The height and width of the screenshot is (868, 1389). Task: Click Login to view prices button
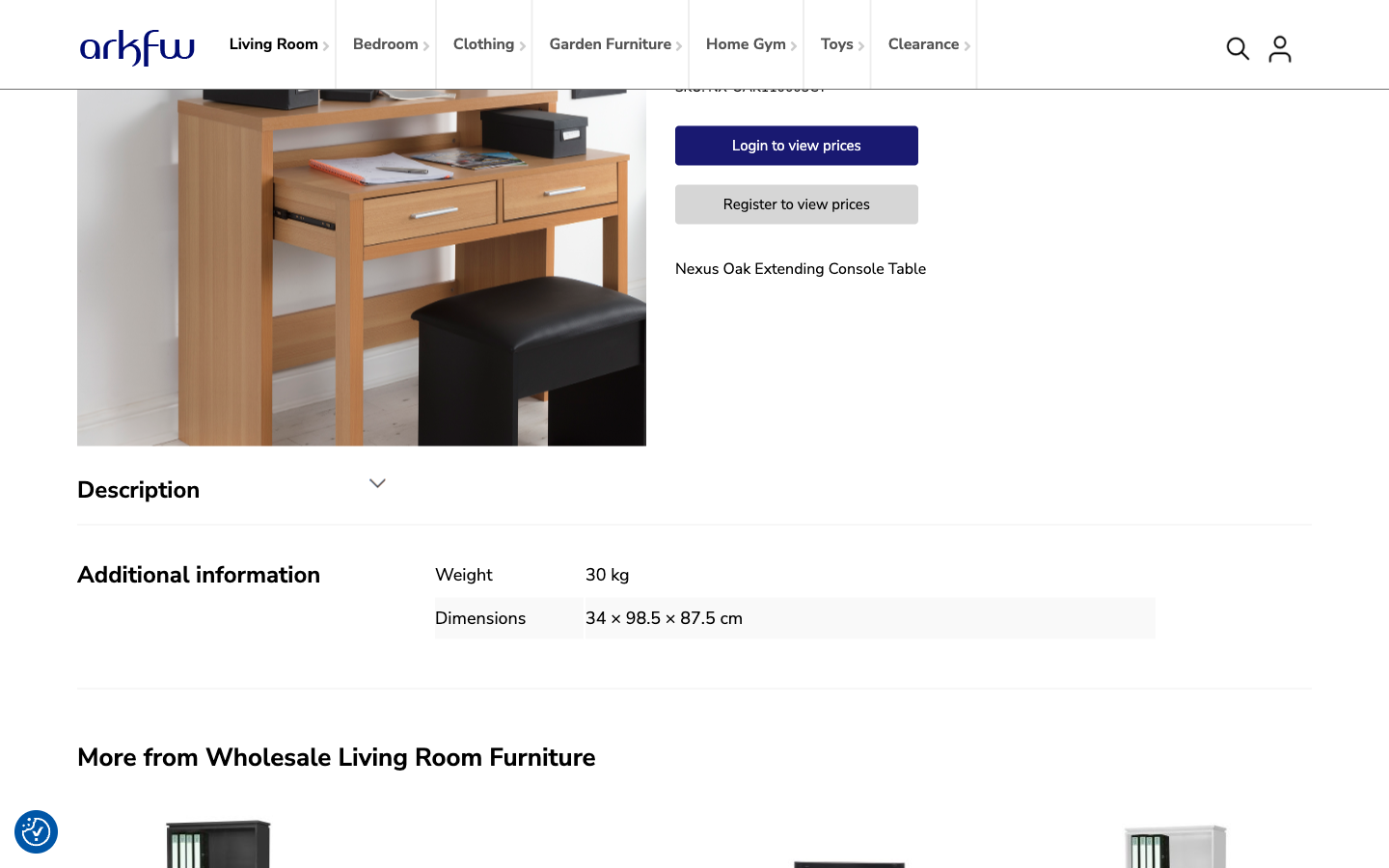click(x=797, y=146)
